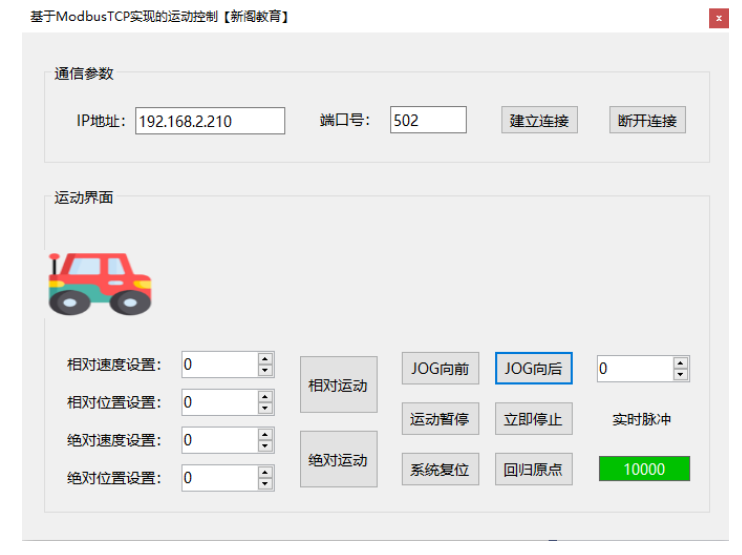Click into the 端口号 port field
The height and width of the screenshot is (555, 742).
[x=428, y=120]
